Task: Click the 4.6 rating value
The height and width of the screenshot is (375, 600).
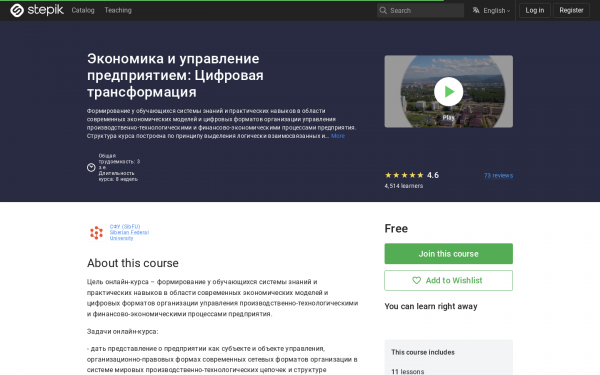Action: 433,175
